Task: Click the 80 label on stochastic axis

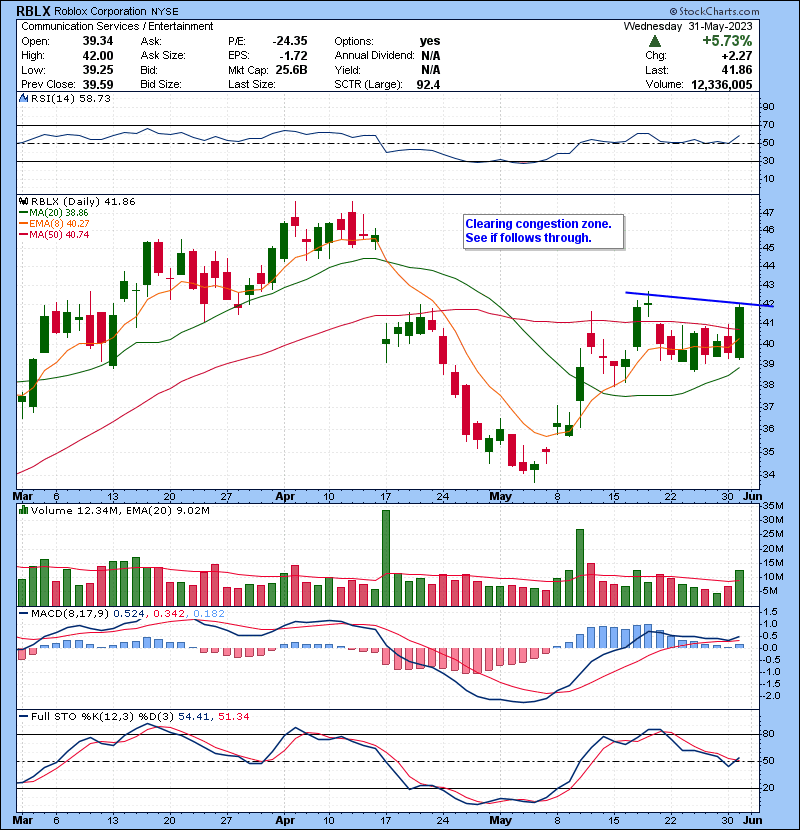Action: (768, 734)
